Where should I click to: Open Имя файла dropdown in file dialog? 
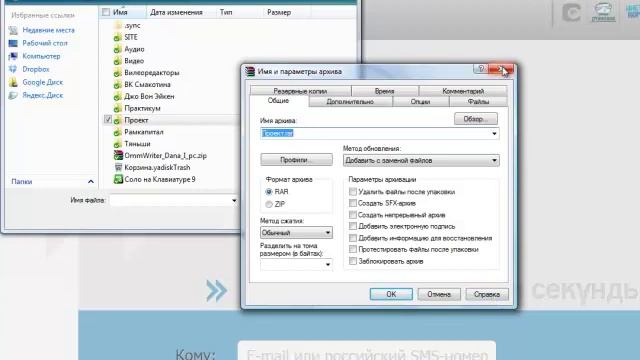[x=234, y=200]
